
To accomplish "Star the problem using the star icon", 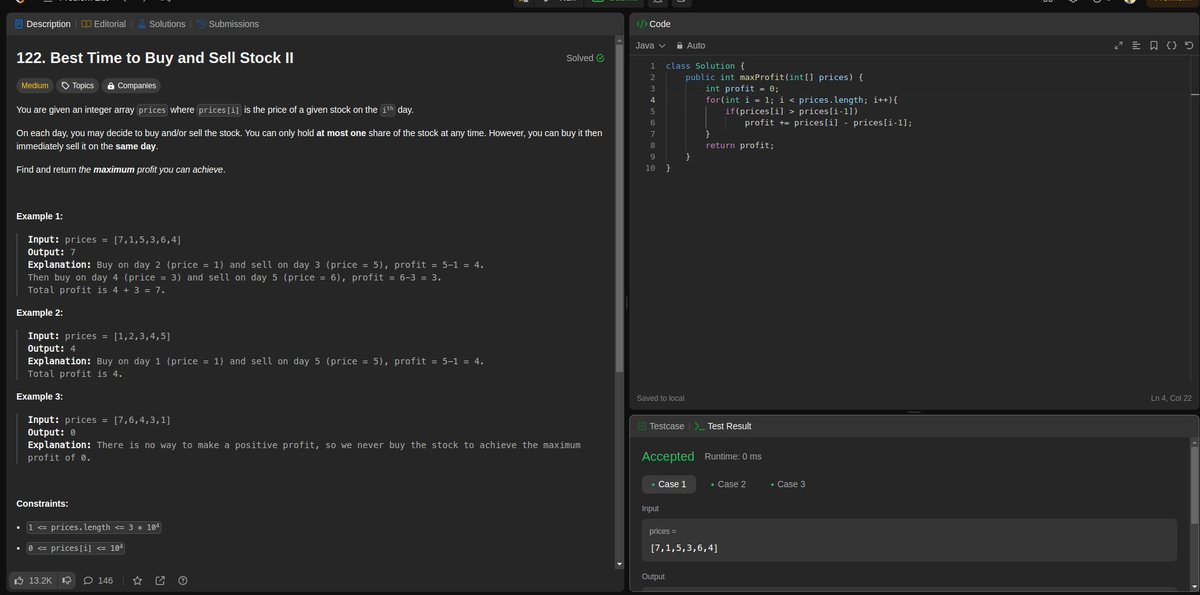I will [137, 580].
